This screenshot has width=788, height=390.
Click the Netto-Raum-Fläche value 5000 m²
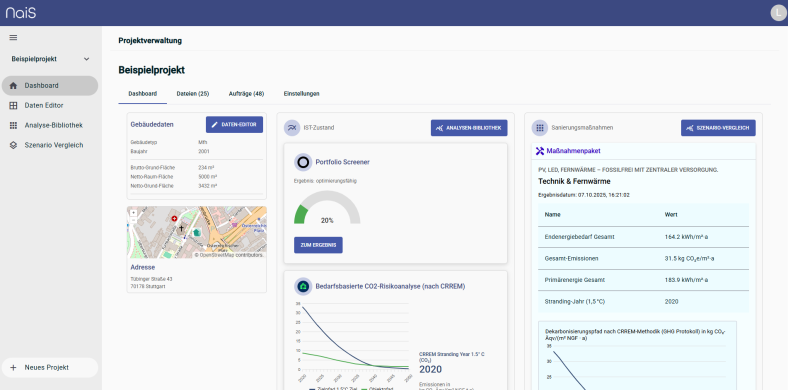coord(208,177)
